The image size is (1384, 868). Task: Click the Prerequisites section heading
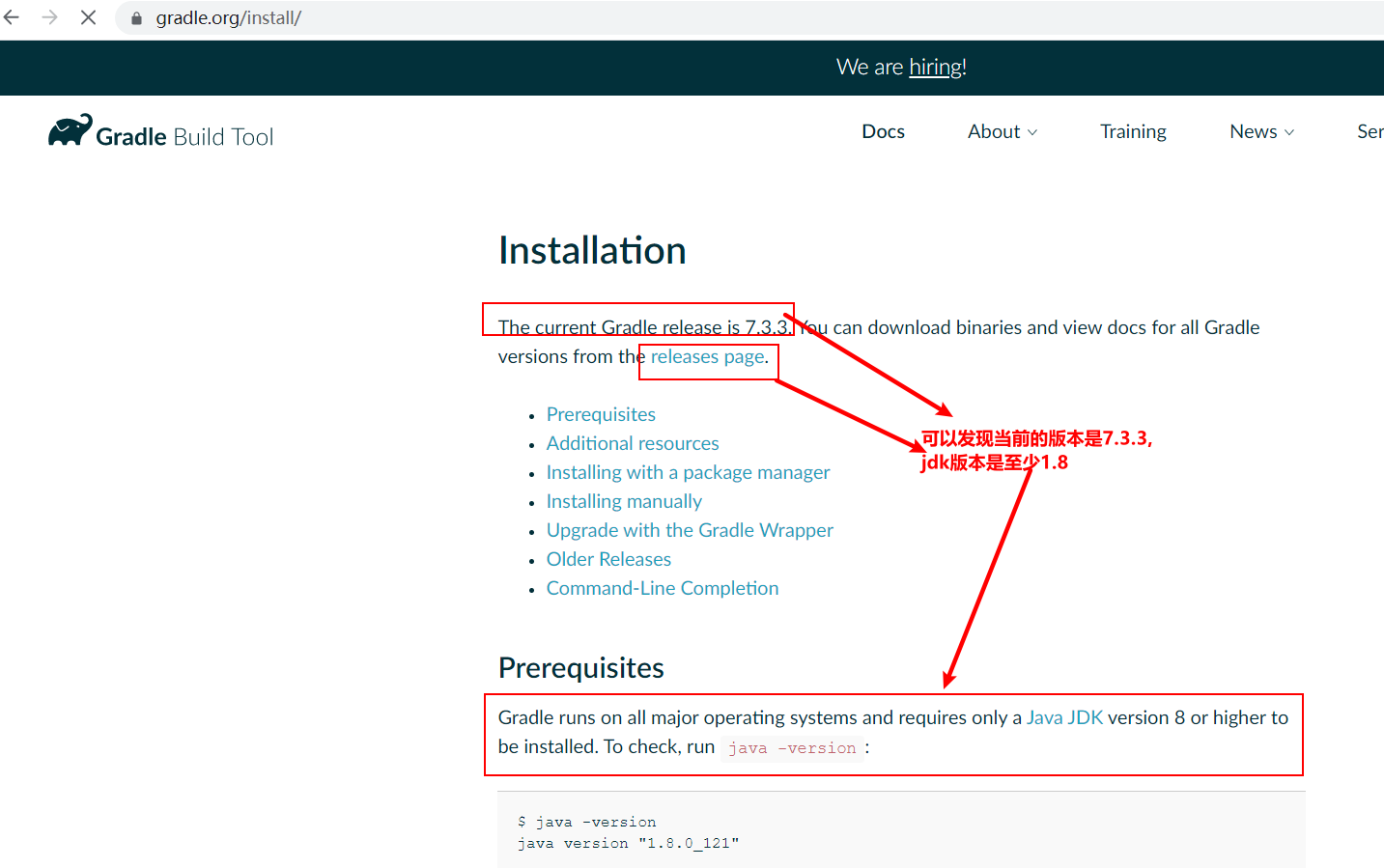581,668
